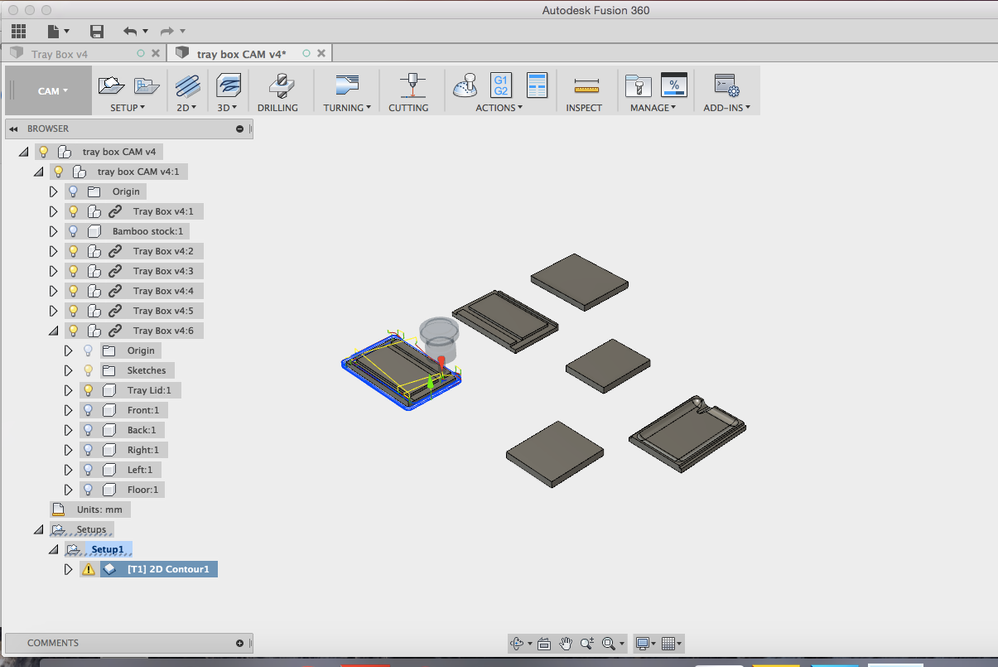Select the Drilling tool
The image size is (998, 667).
click(x=281, y=85)
